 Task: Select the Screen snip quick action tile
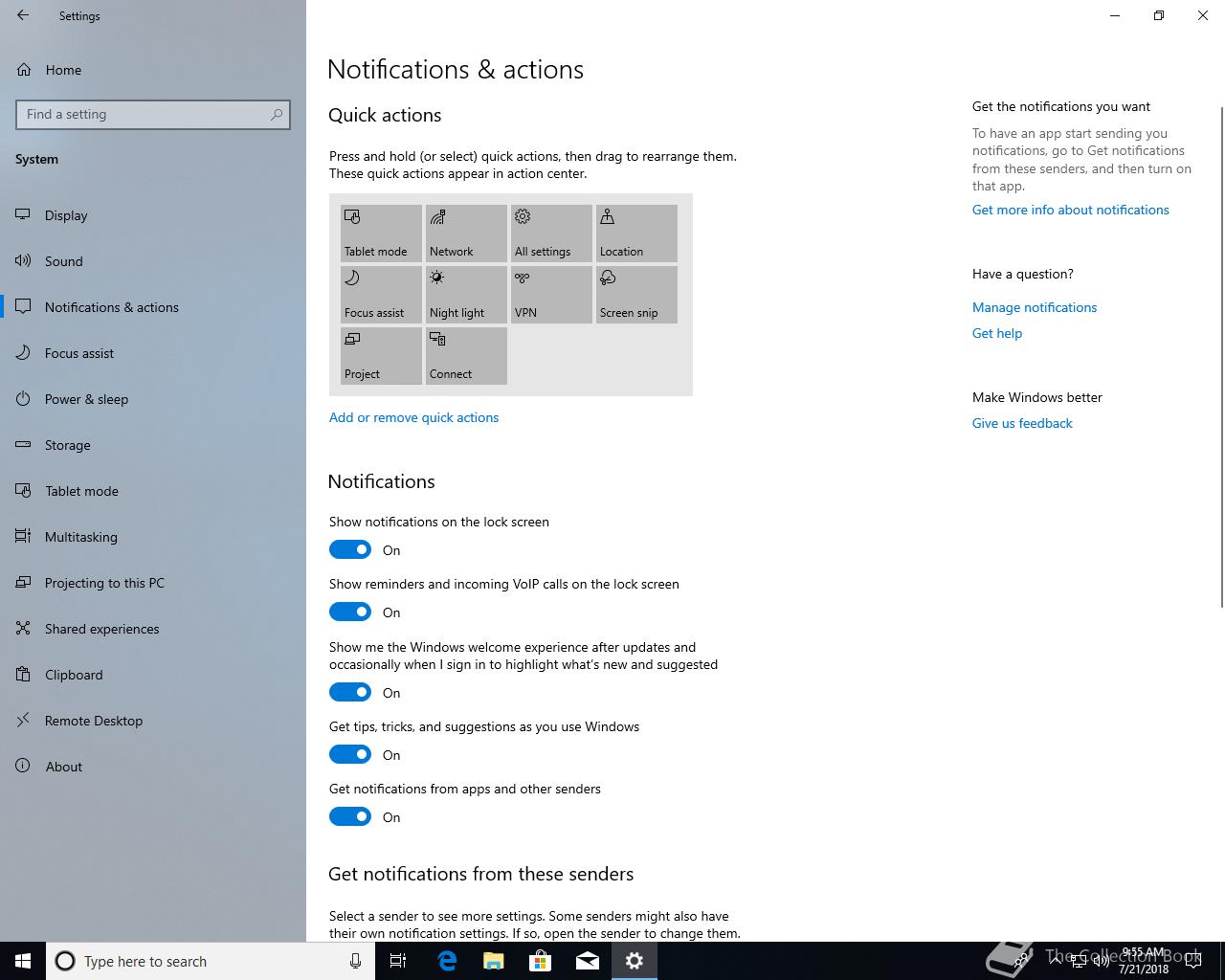pos(636,294)
